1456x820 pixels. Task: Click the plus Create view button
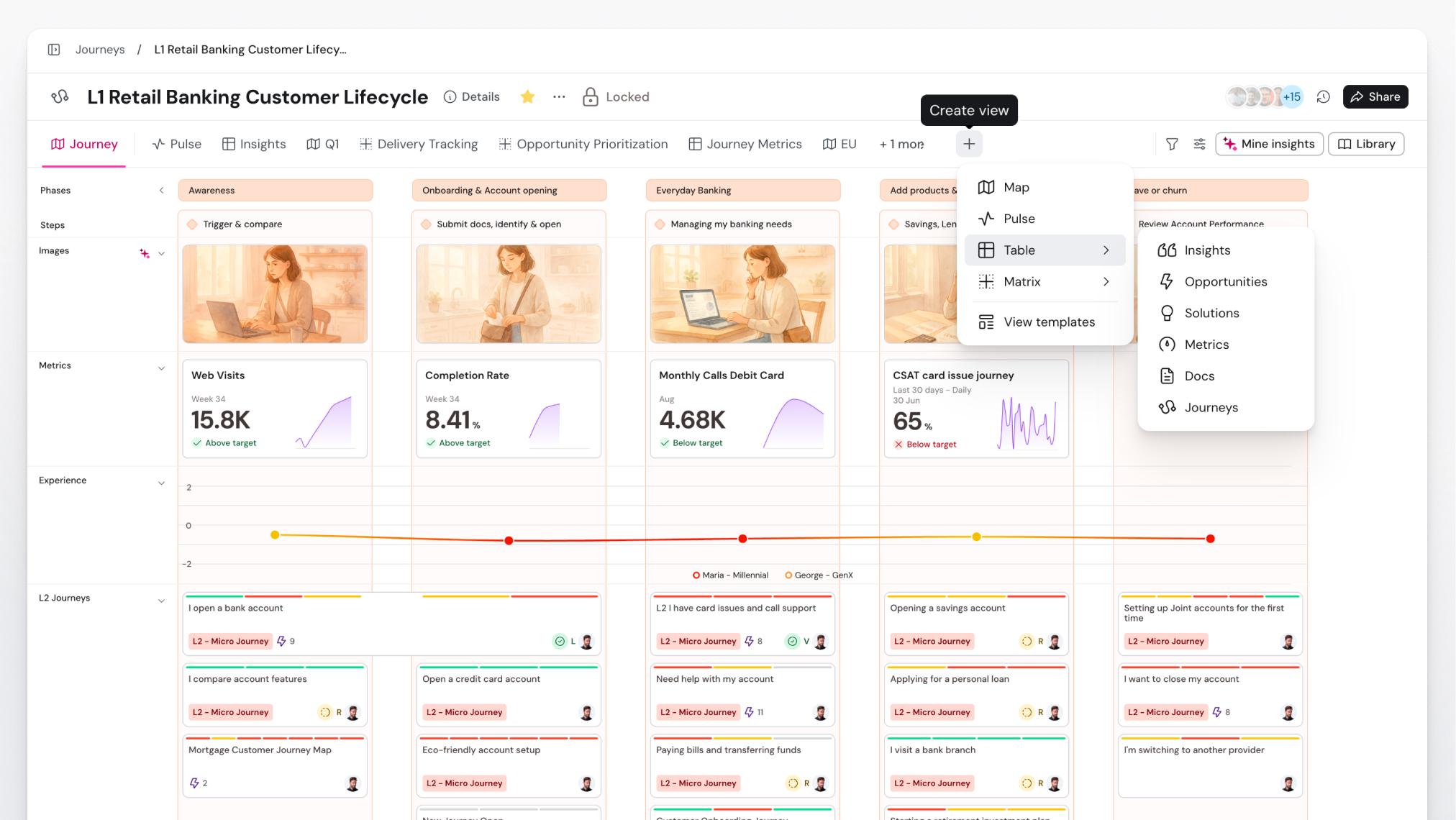point(969,144)
